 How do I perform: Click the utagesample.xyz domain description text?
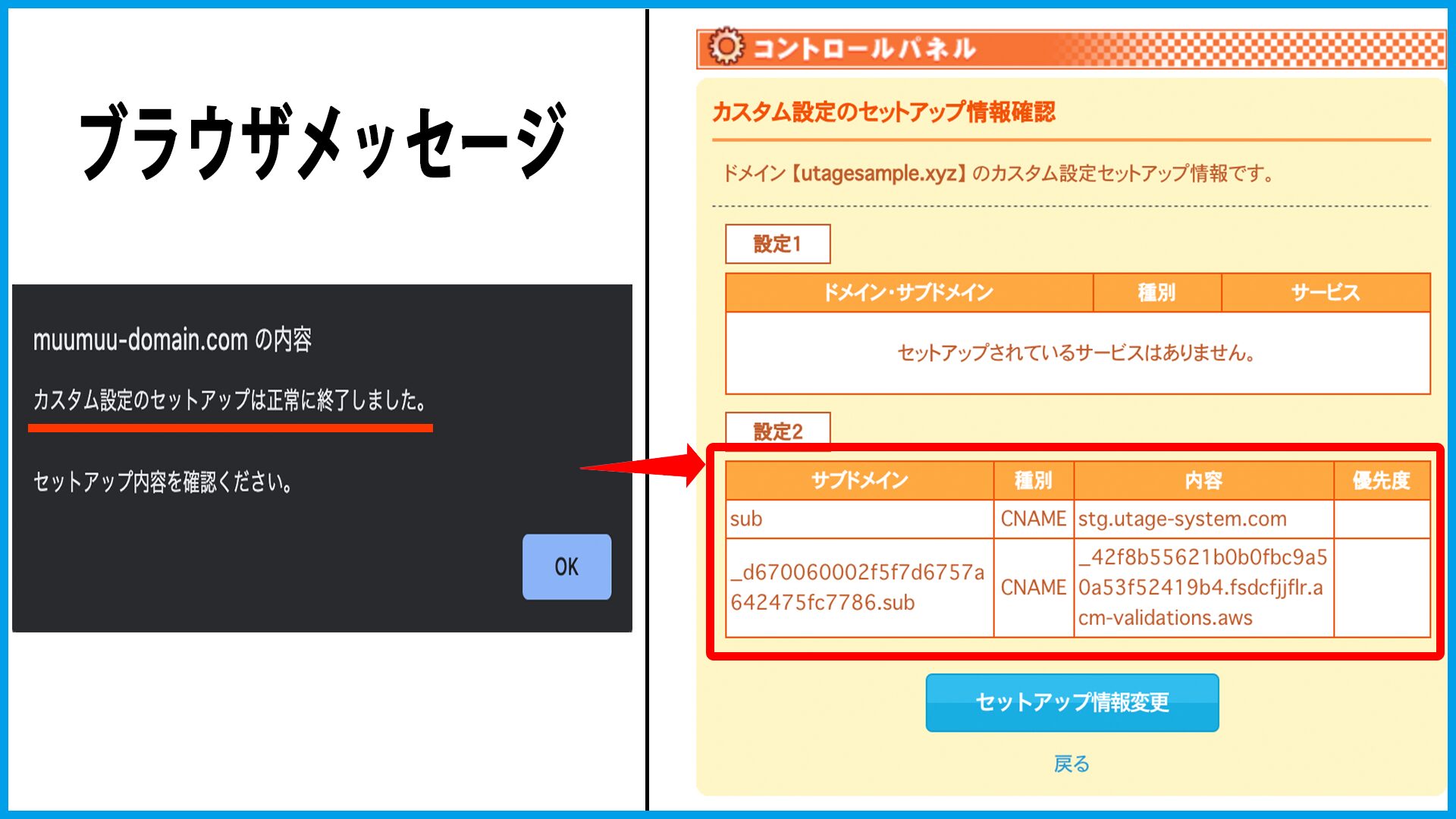pyautogui.click(x=997, y=174)
